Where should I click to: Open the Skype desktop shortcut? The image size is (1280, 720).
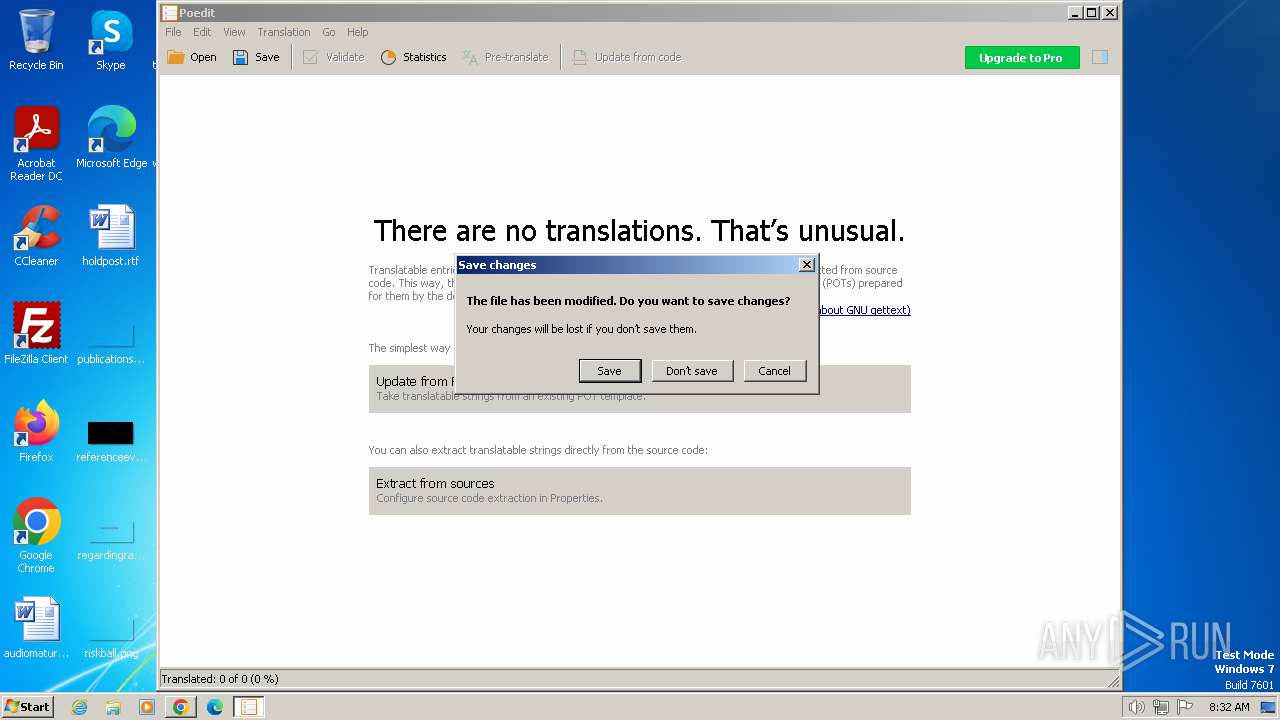(111, 40)
